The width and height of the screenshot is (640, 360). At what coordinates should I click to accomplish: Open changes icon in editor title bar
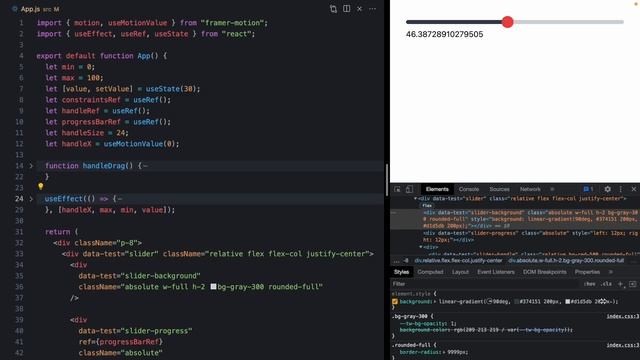(333, 9)
